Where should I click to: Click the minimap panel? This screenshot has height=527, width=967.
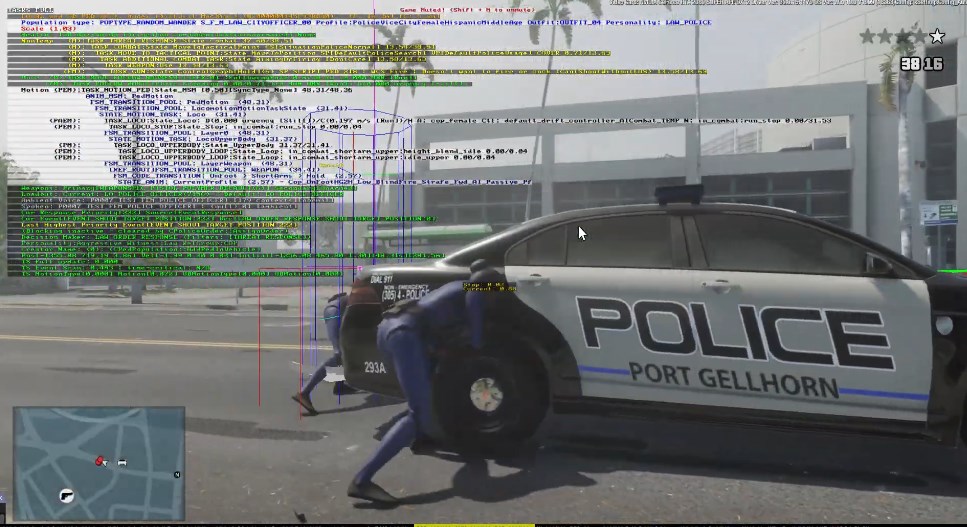[x=99, y=464]
